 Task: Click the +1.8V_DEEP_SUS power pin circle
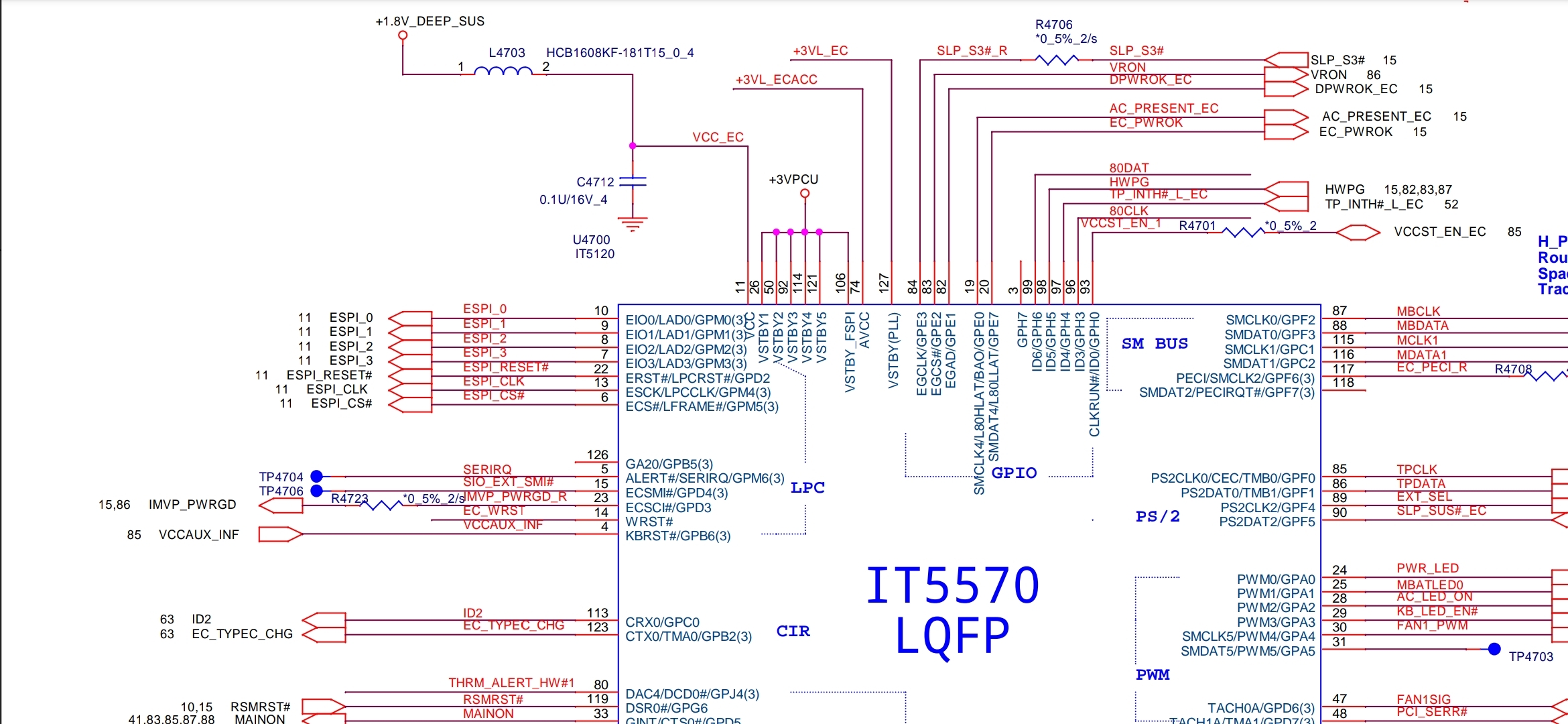coord(403,36)
